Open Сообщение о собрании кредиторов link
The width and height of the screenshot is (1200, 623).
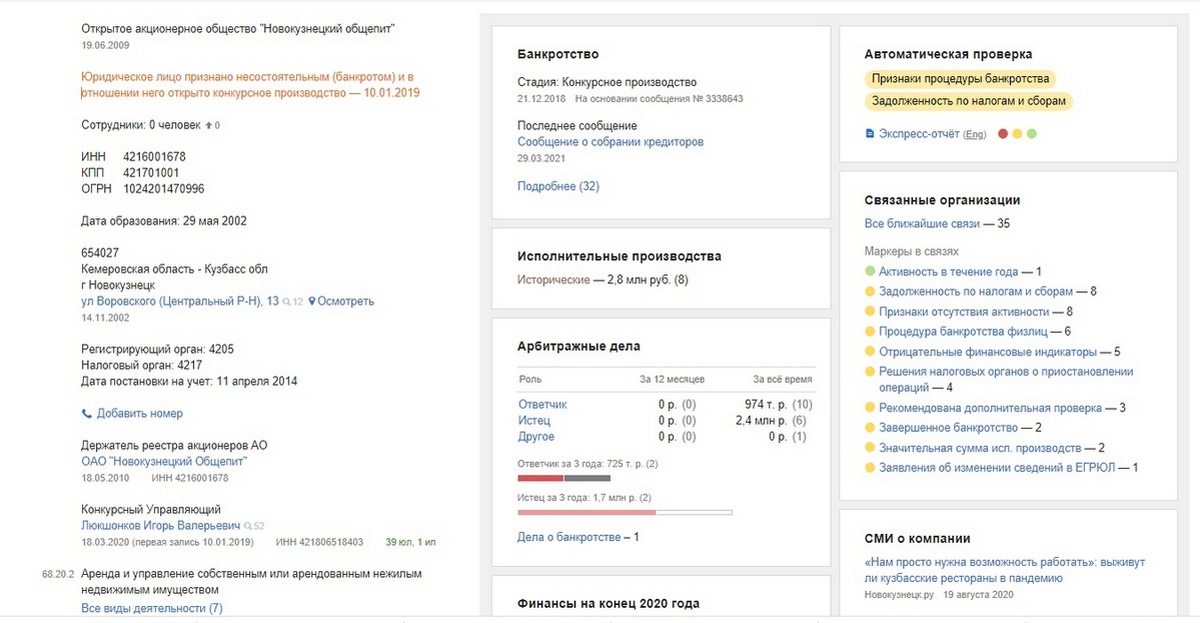click(x=610, y=142)
